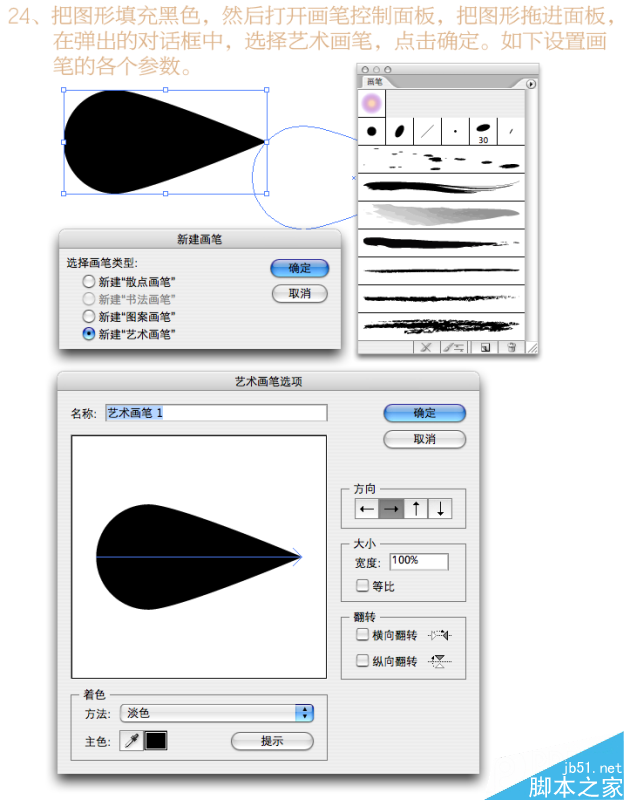Click Remove Brush Stroke icon in Brushes panel
This screenshot has height=800, width=624.
point(426,347)
